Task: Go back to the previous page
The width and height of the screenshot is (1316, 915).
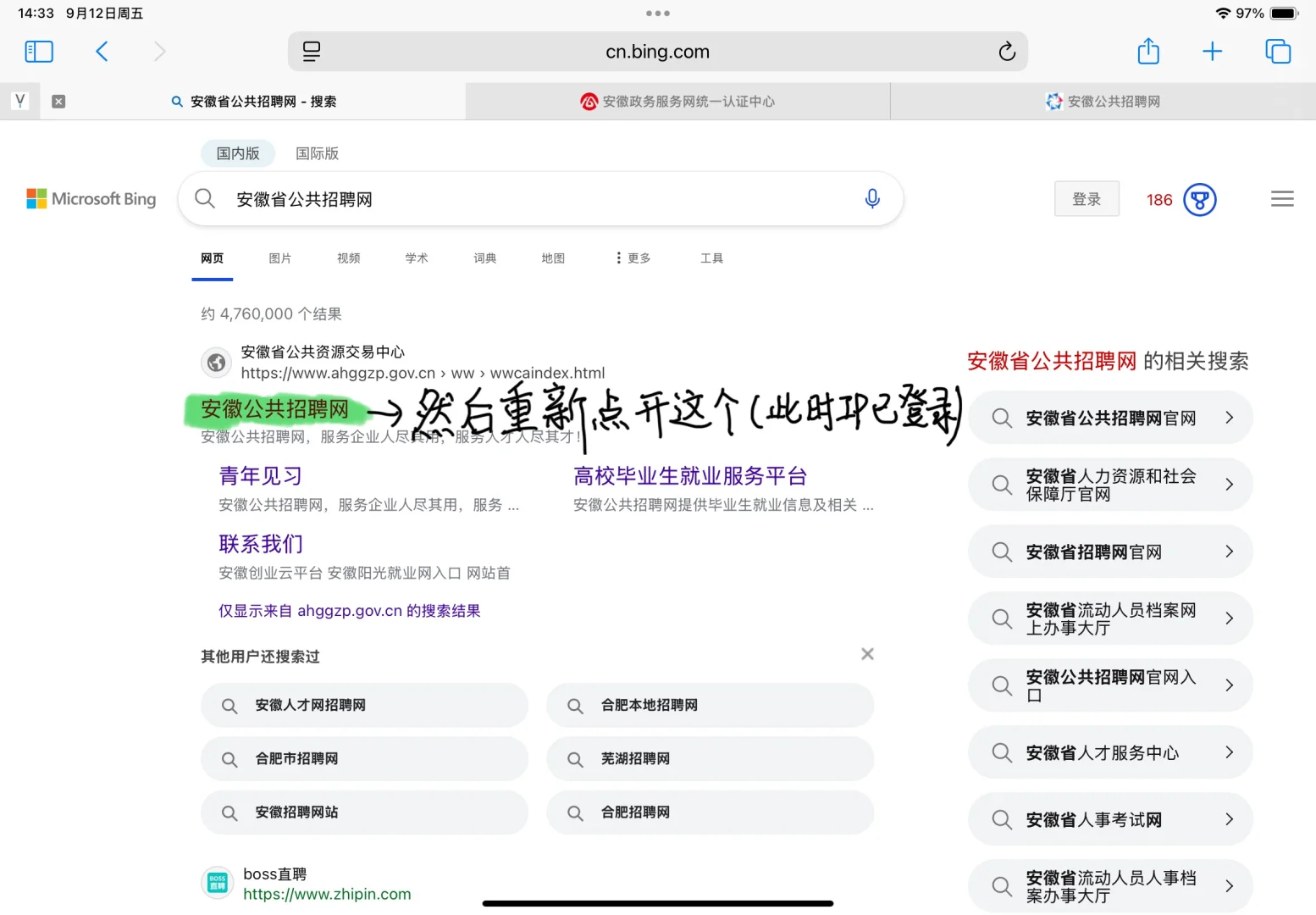Action: (102, 52)
